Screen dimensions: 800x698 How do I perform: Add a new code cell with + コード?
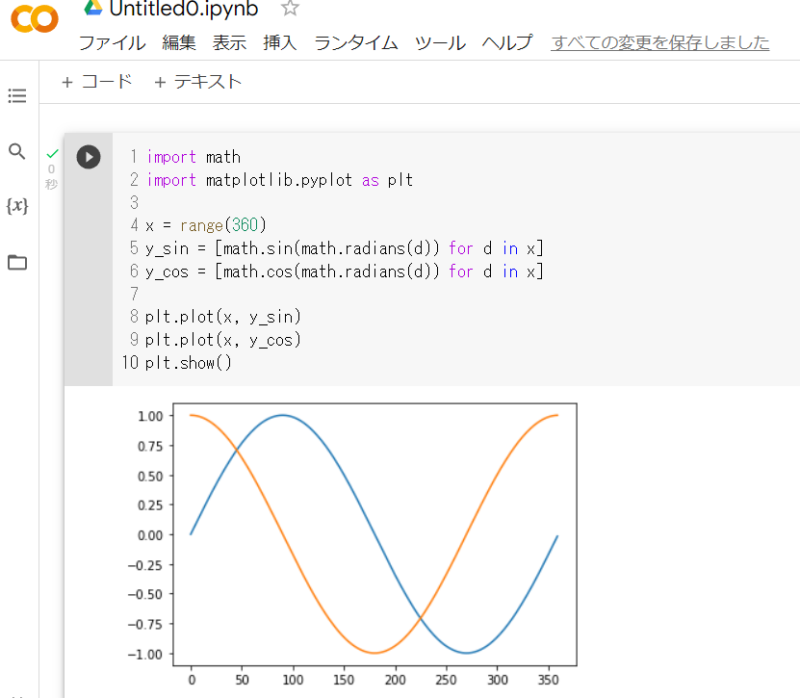point(97,82)
